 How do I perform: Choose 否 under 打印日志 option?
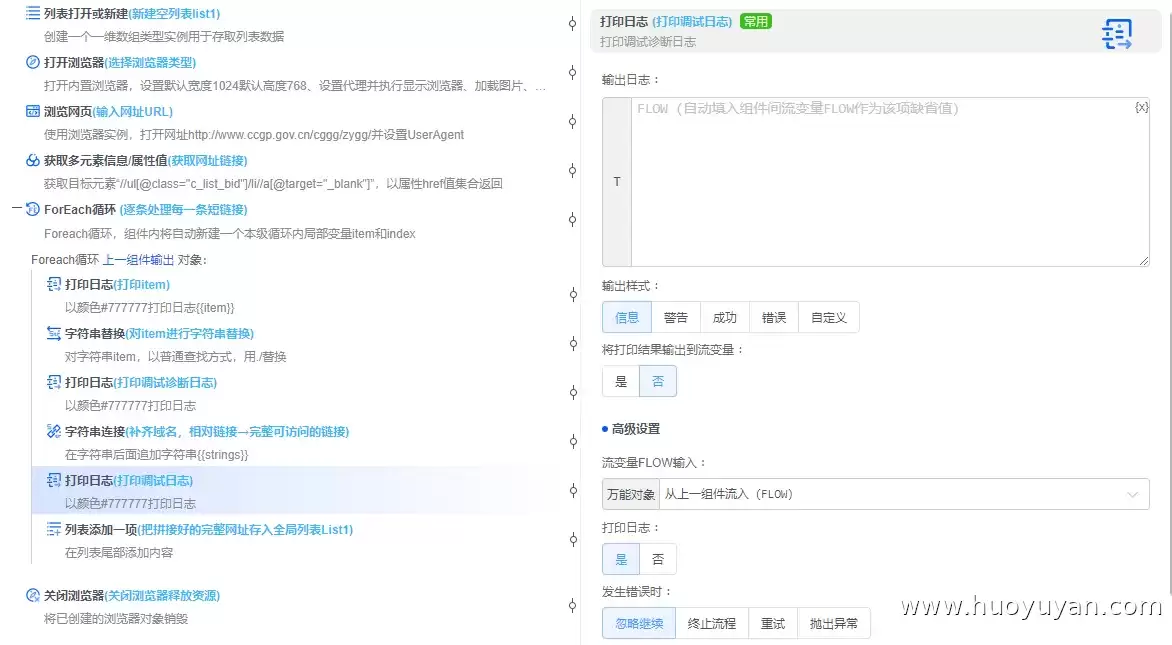tap(658, 559)
